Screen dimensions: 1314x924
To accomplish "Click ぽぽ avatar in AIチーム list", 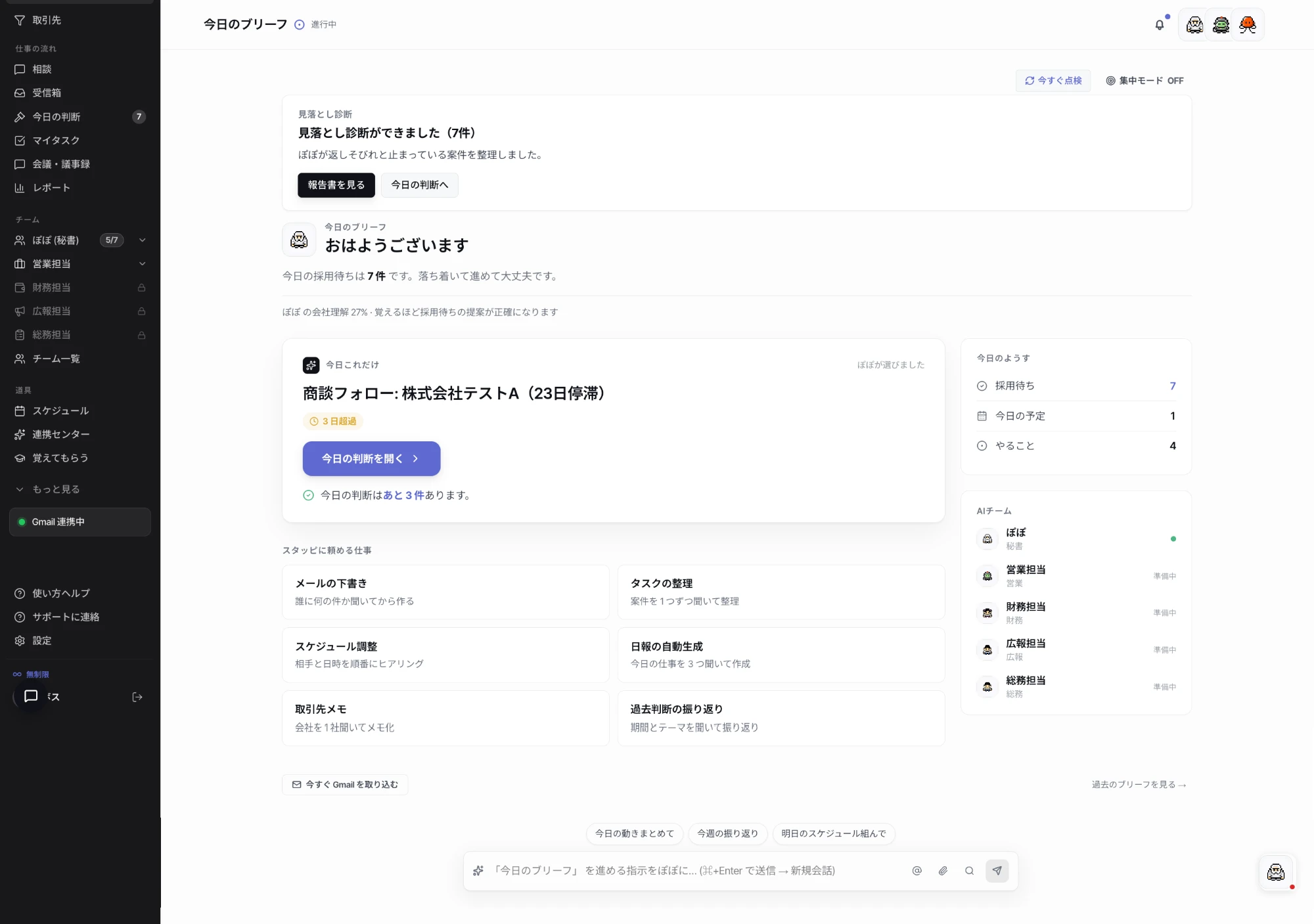I will pyautogui.click(x=987, y=539).
